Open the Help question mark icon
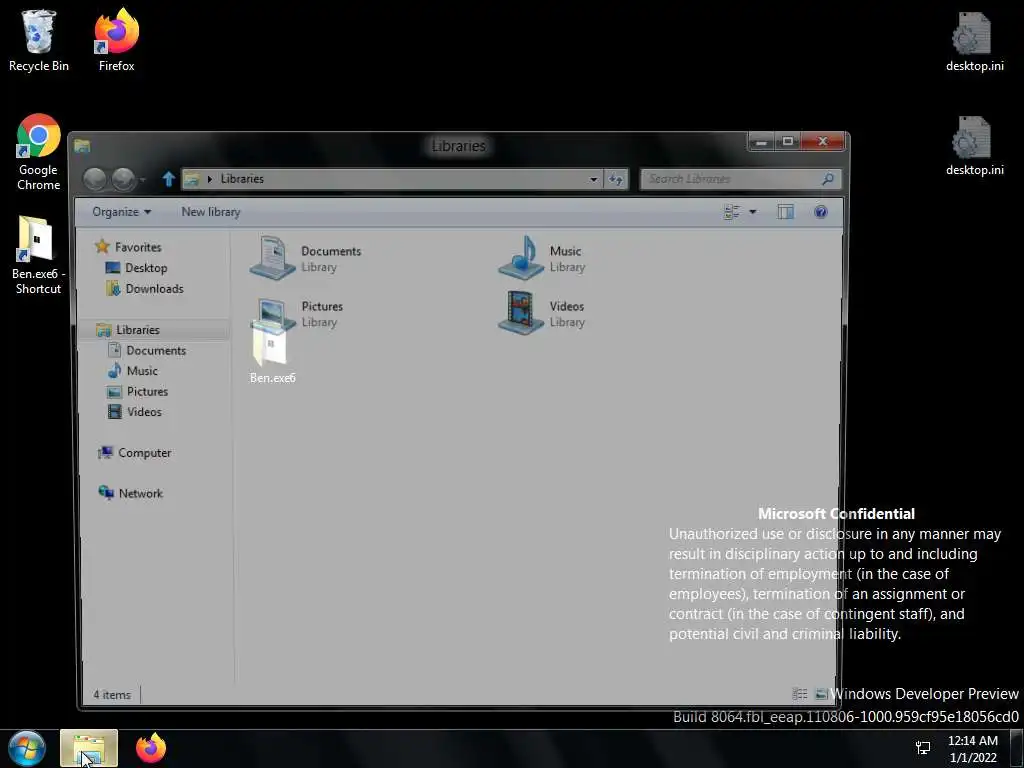Screen dimensions: 1024x768 [821, 212]
